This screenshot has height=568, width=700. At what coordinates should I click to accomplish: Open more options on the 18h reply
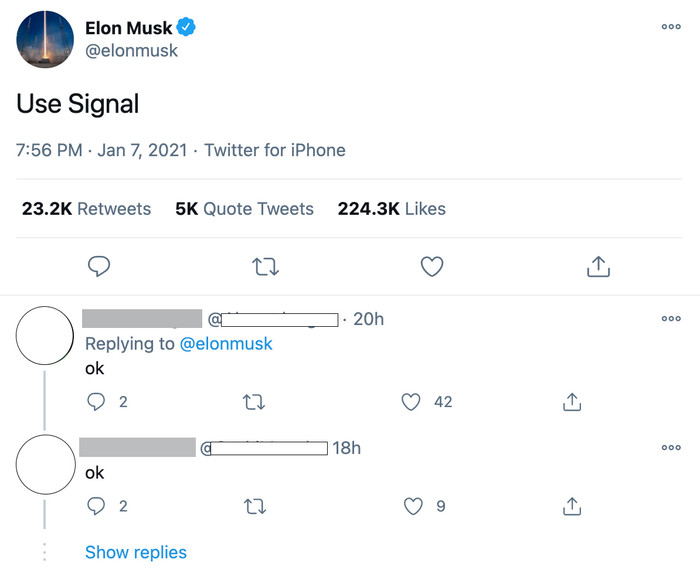tap(671, 447)
